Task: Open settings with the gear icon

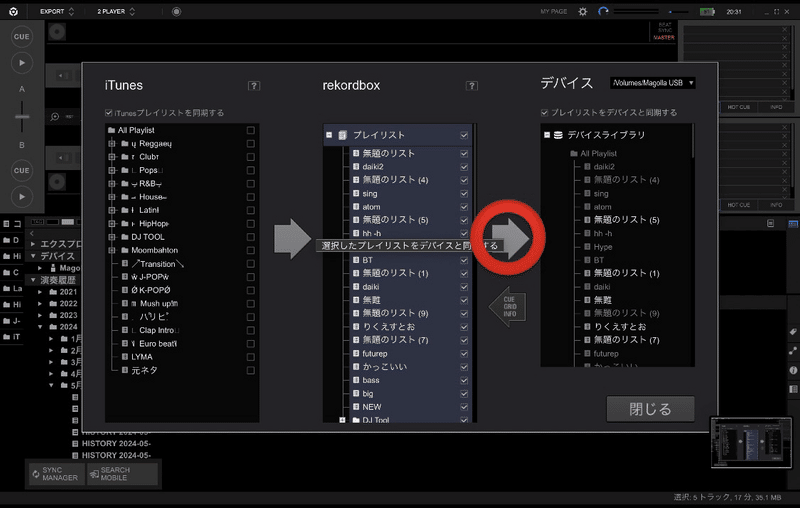Action: pos(583,11)
